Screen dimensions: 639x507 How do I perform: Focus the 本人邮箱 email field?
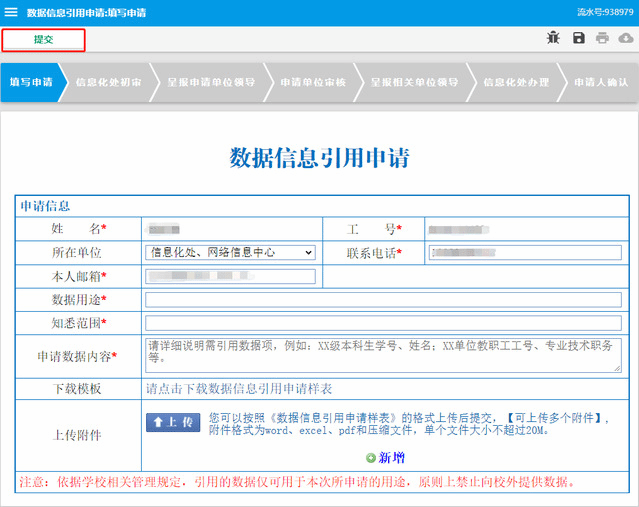(230, 276)
